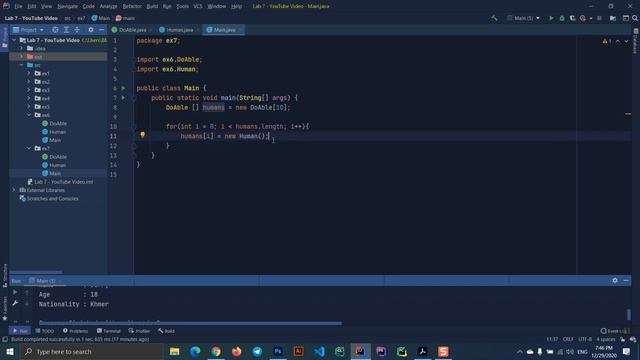Expand External Libraries node
This screenshot has height=360, width=640.
pos(14,190)
